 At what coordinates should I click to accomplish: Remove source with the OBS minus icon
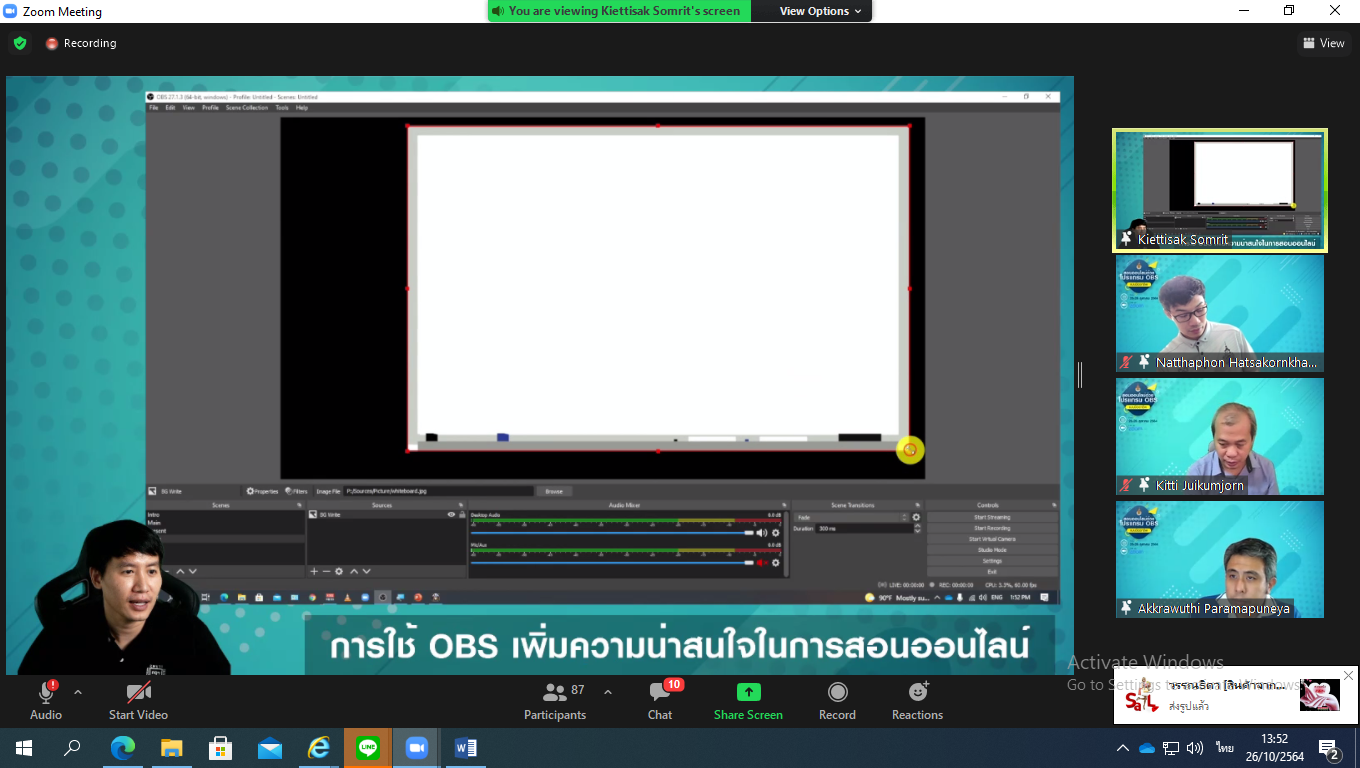point(326,571)
